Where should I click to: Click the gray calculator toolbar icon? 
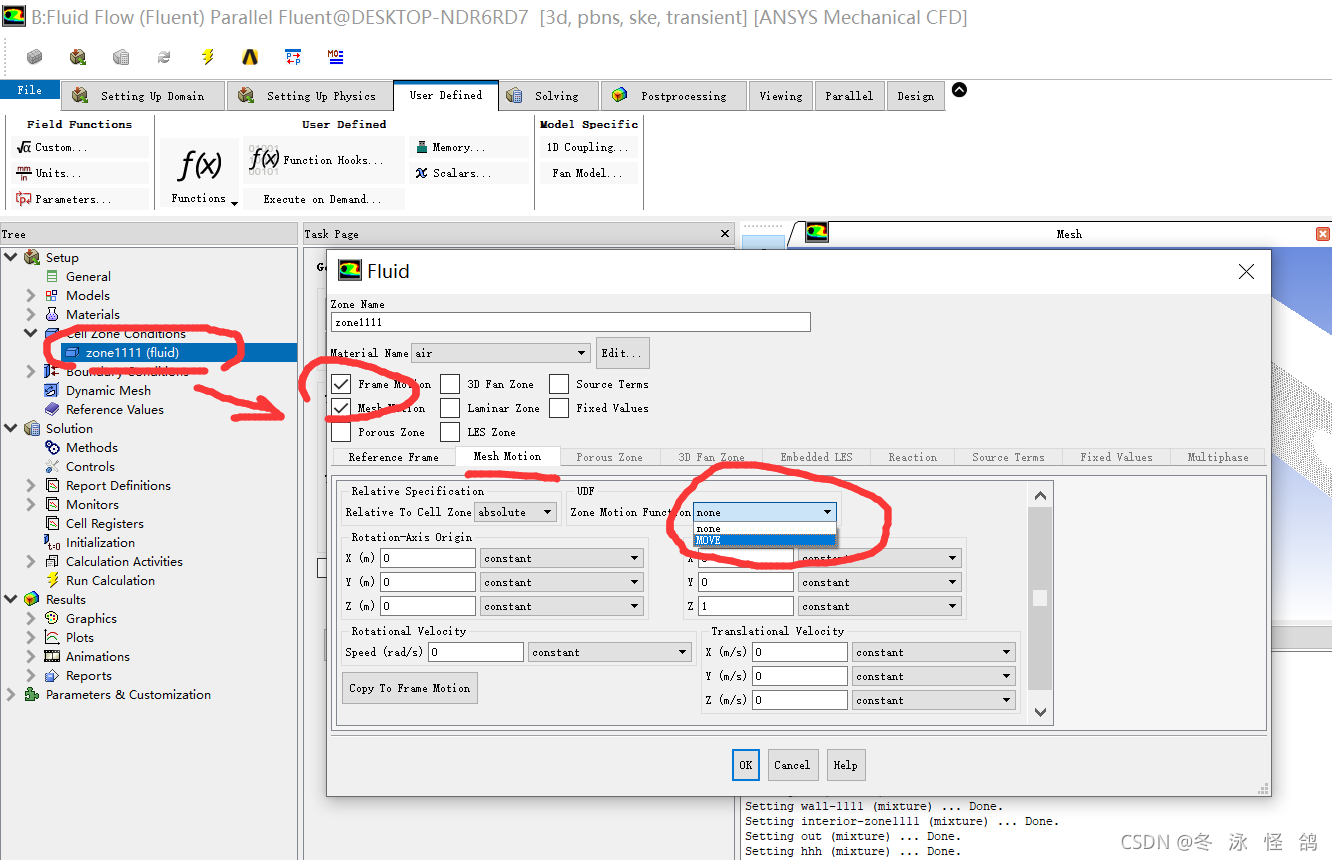(x=121, y=57)
